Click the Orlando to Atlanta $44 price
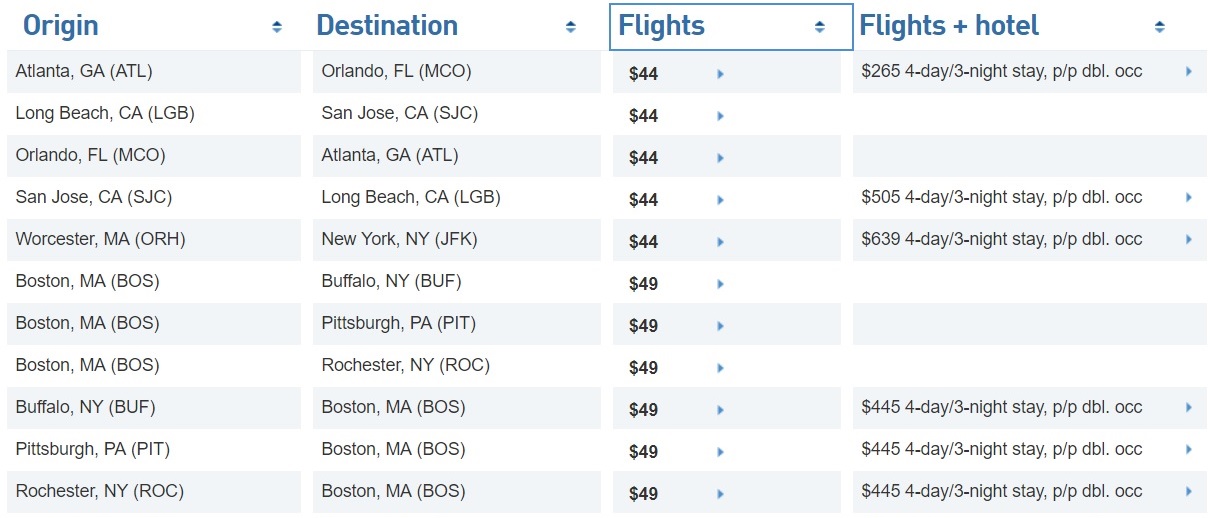This screenshot has width=1211, height=518. click(643, 158)
